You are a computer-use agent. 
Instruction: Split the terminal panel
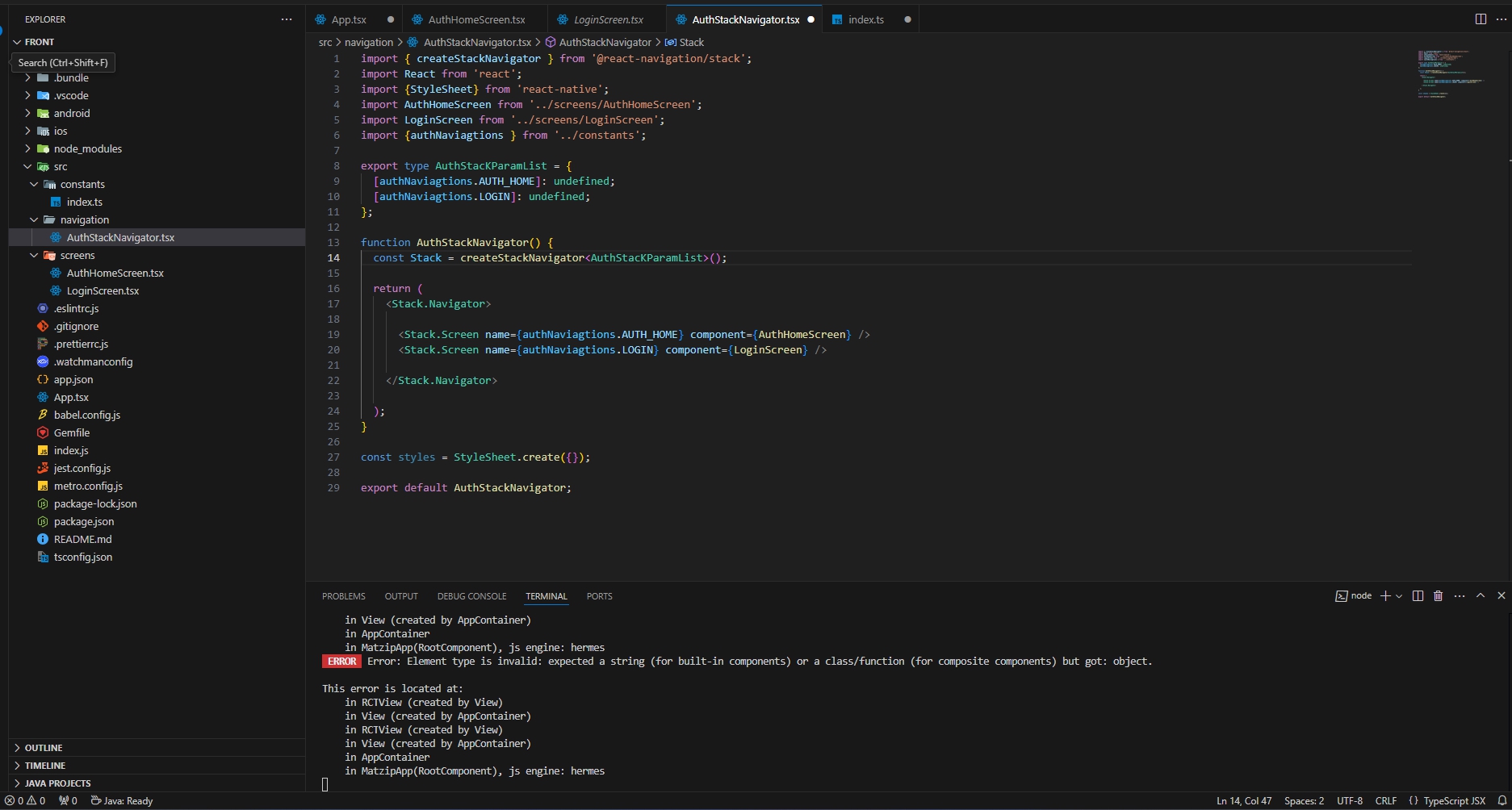pyautogui.click(x=1418, y=596)
